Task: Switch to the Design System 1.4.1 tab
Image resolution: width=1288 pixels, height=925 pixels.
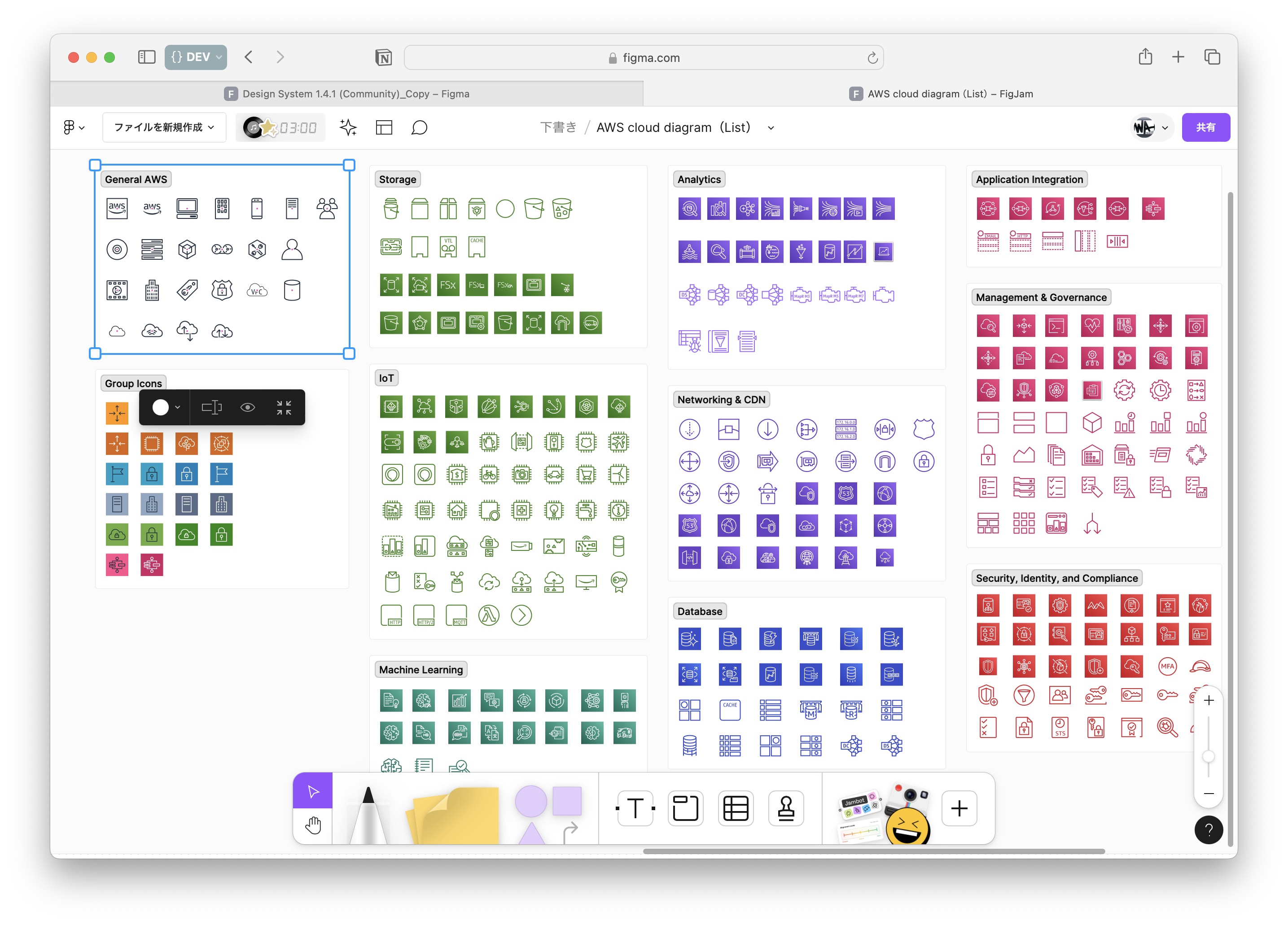Action: [x=346, y=94]
